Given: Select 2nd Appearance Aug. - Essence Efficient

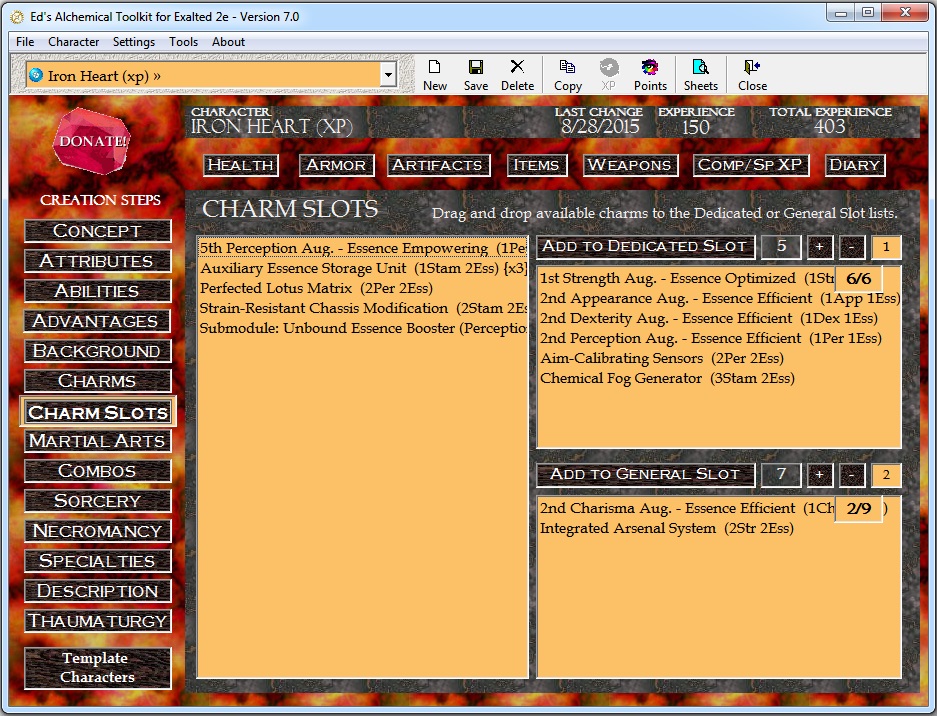Looking at the screenshot, I should (719, 298).
